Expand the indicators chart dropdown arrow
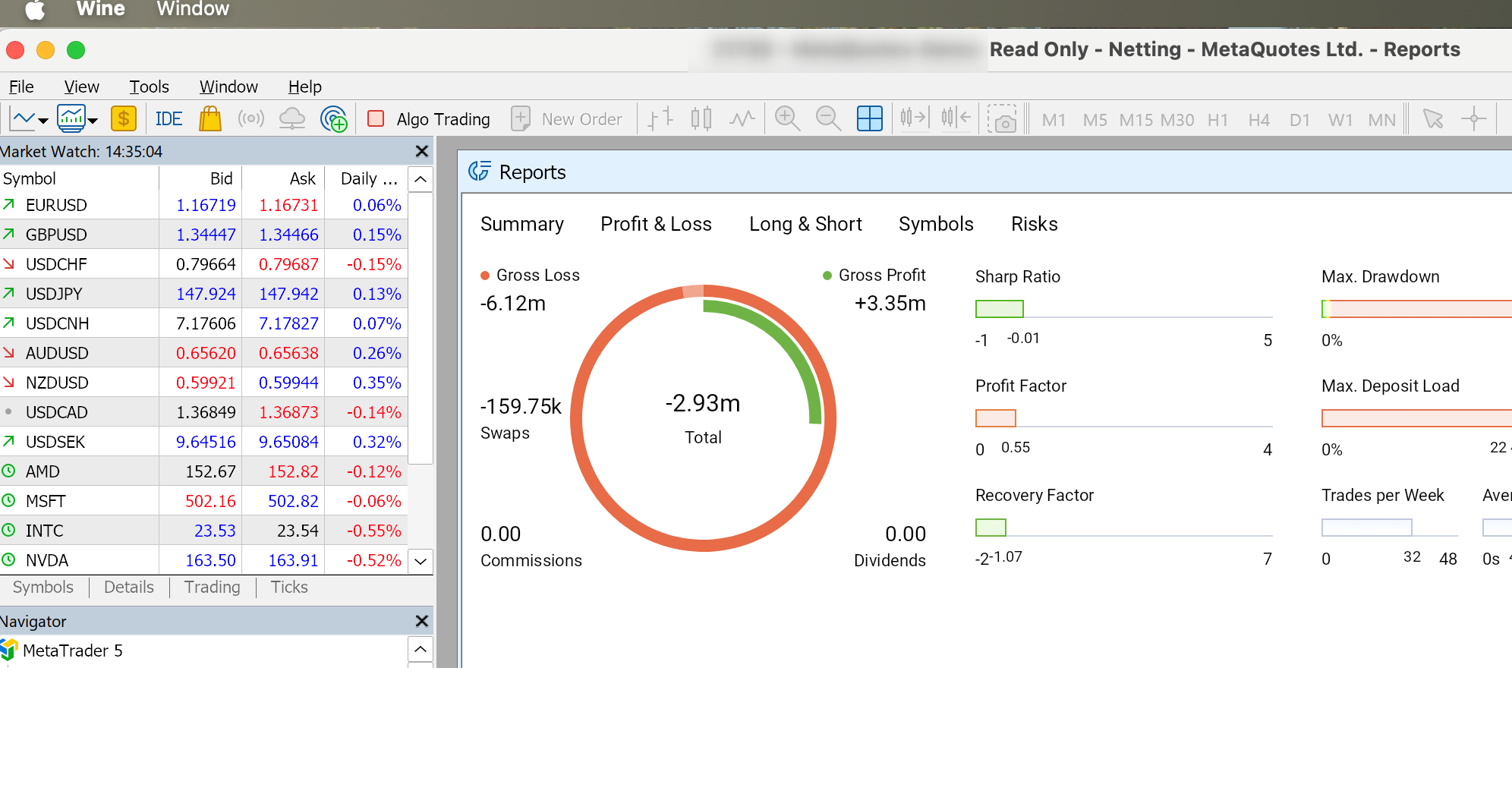The height and width of the screenshot is (794, 1512). click(x=93, y=120)
